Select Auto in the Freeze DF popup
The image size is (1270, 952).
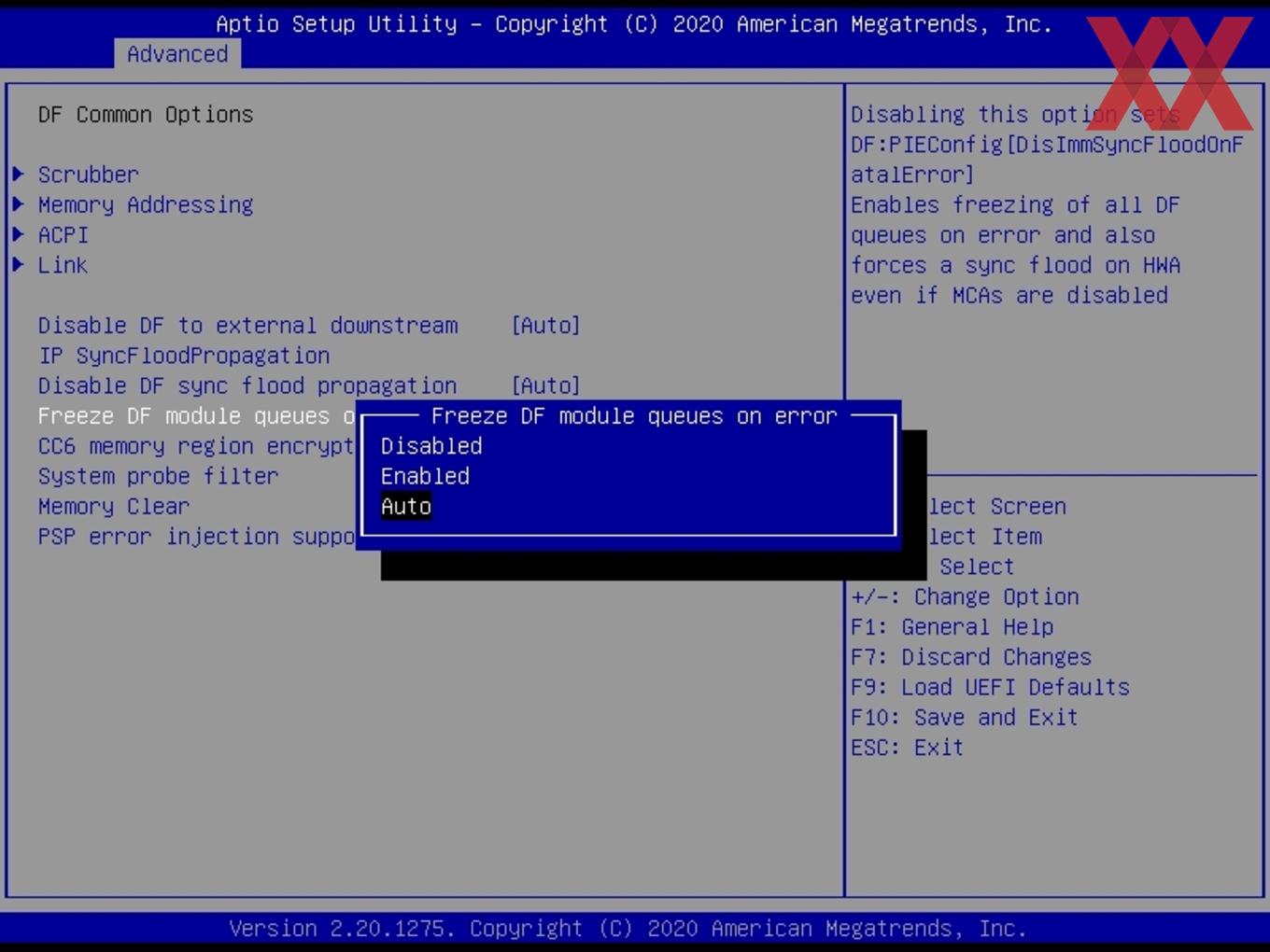coord(406,507)
